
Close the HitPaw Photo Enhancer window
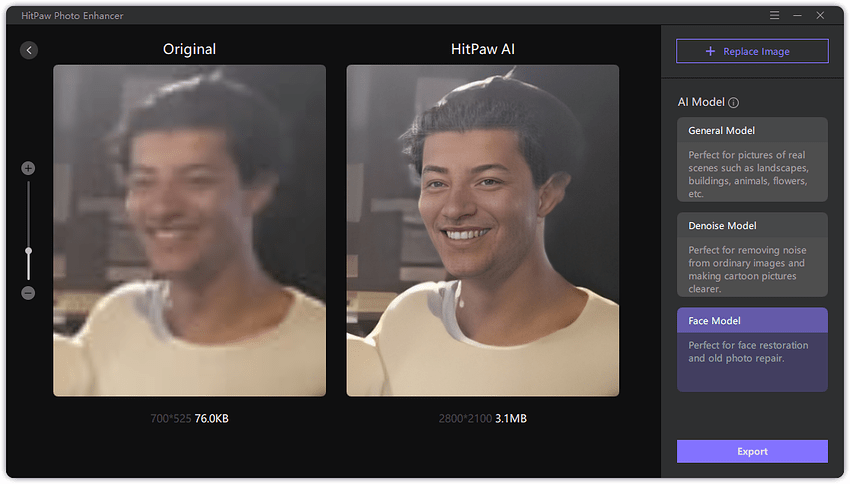[x=822, y=16]
